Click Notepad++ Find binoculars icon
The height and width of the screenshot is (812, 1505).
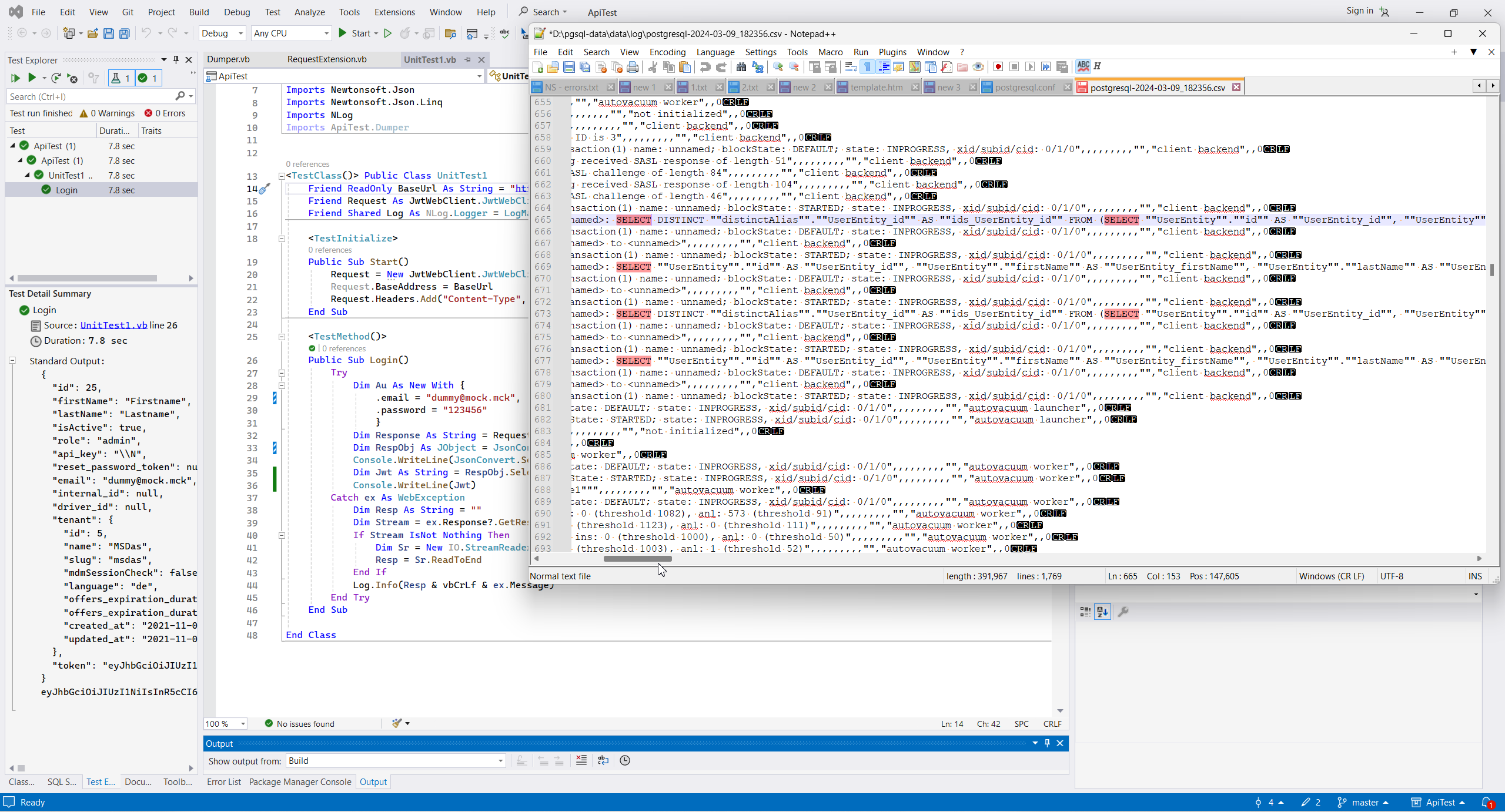[741, 67]
